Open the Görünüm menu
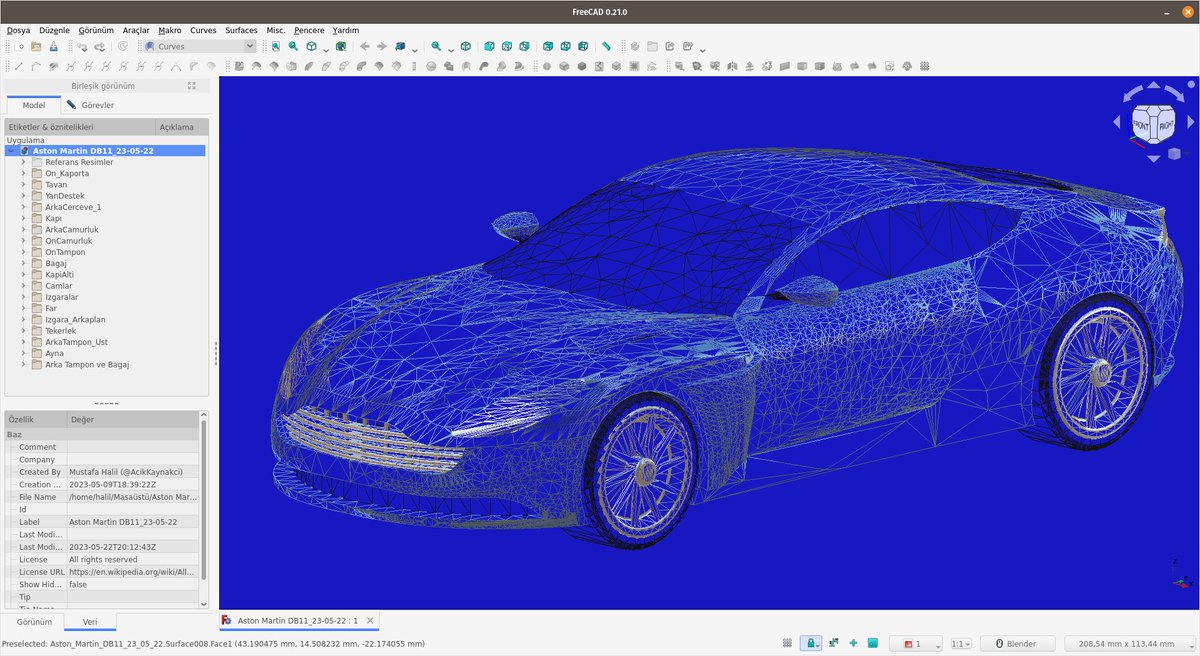This screenshot has height=656, width=1200. coord(96,30)
